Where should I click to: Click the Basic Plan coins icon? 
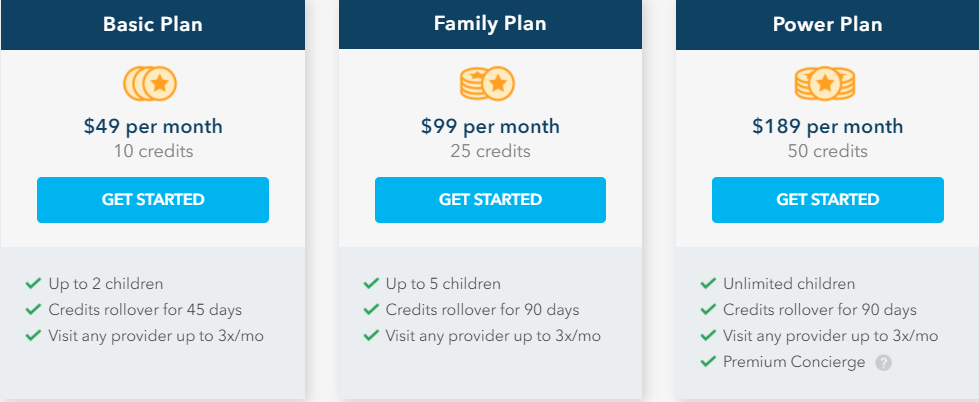(x=150, y=83)
